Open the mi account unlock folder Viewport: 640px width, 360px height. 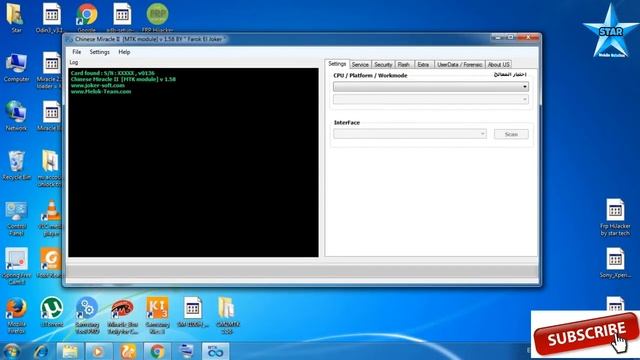tap(51, 168)
